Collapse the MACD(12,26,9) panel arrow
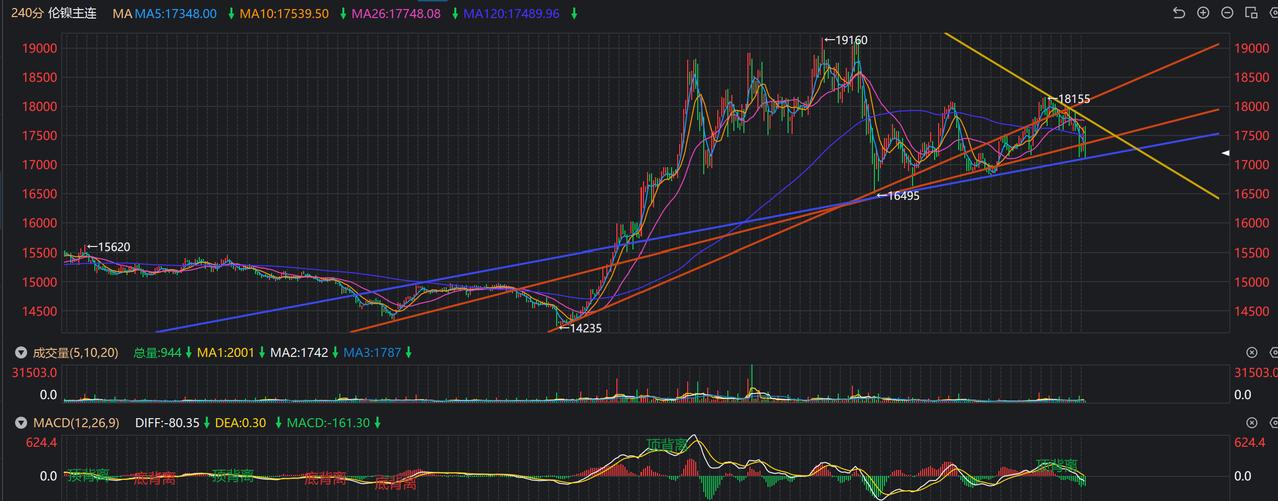 tap(21, 423)
